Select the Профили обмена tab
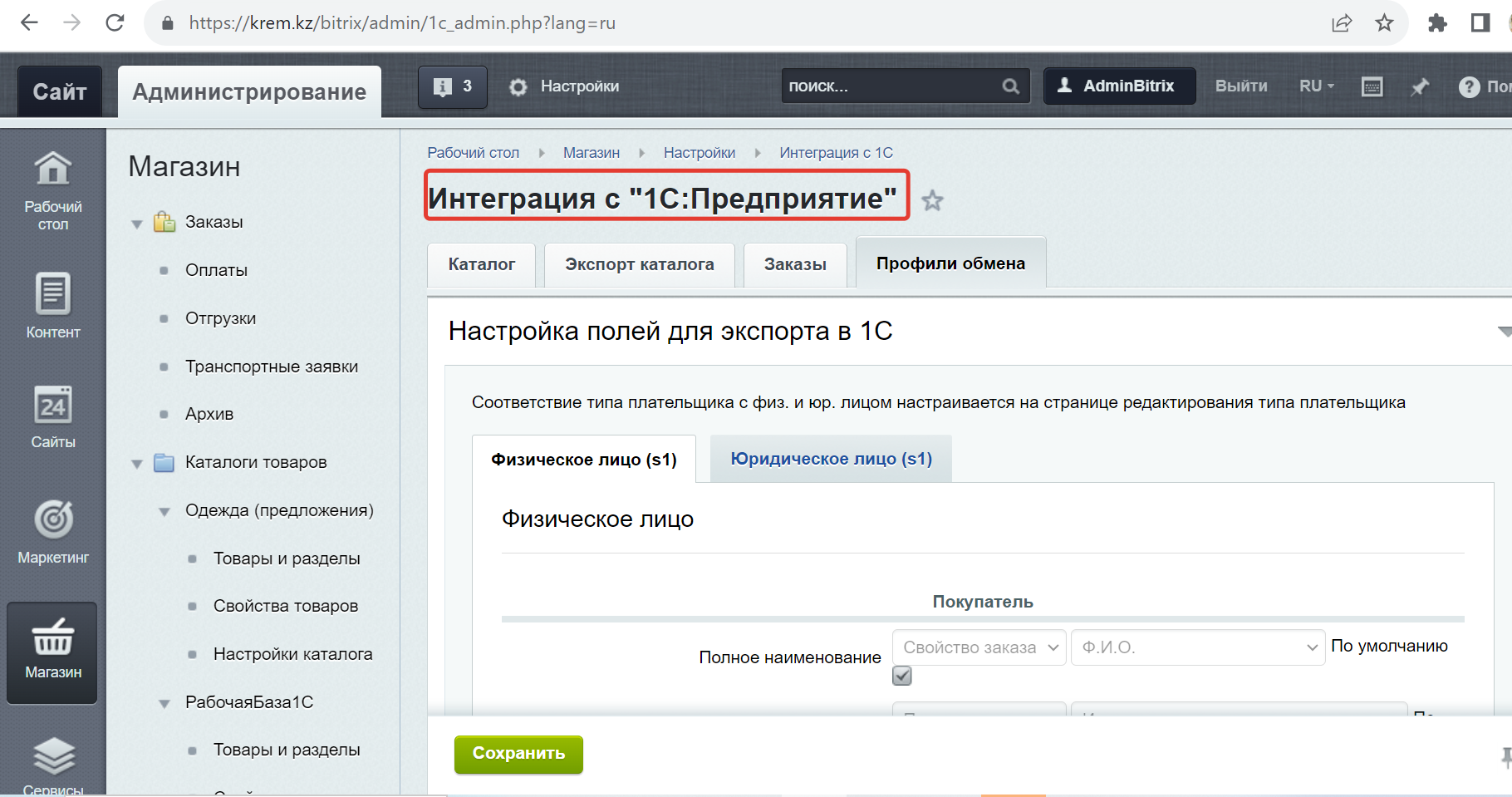 click(950, 263)
